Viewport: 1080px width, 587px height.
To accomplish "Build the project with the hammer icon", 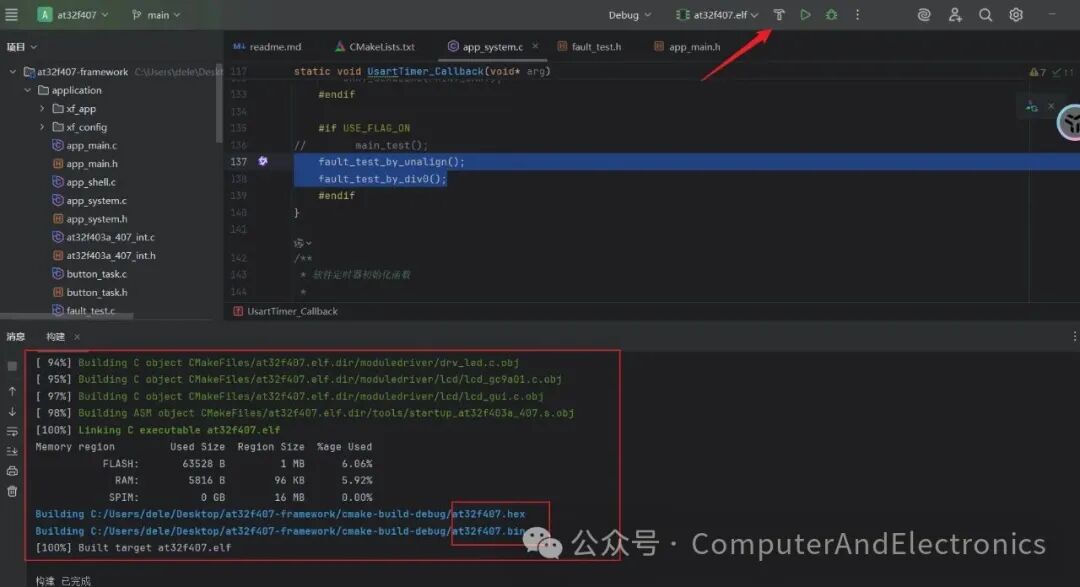I will [780, 15].
